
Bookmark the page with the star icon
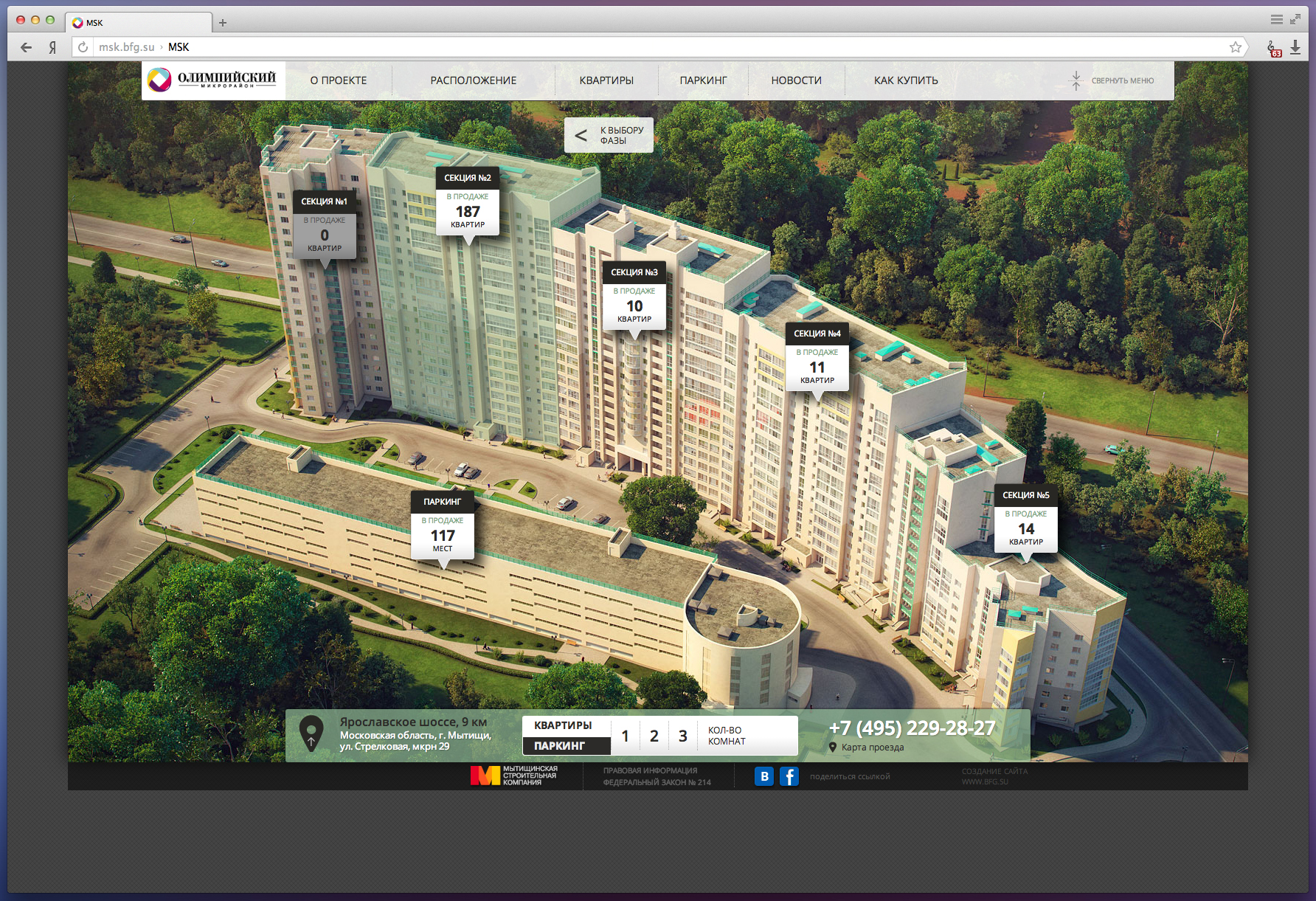[x=1236, y=47]
